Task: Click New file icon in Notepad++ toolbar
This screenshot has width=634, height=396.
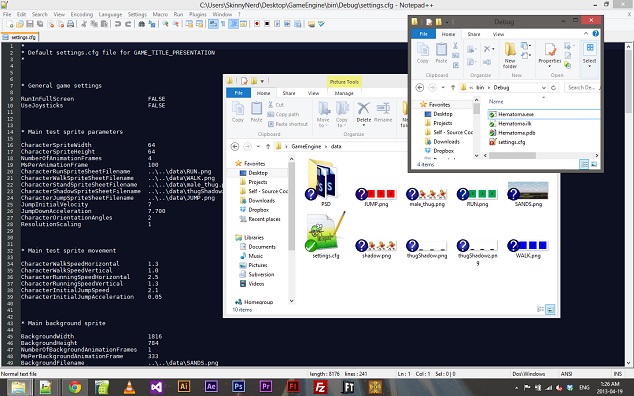Action: (10, 24)
